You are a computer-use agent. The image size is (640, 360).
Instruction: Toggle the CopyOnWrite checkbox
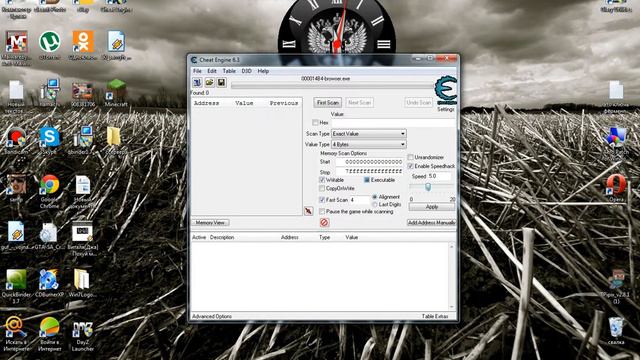(x=322, y=189)
